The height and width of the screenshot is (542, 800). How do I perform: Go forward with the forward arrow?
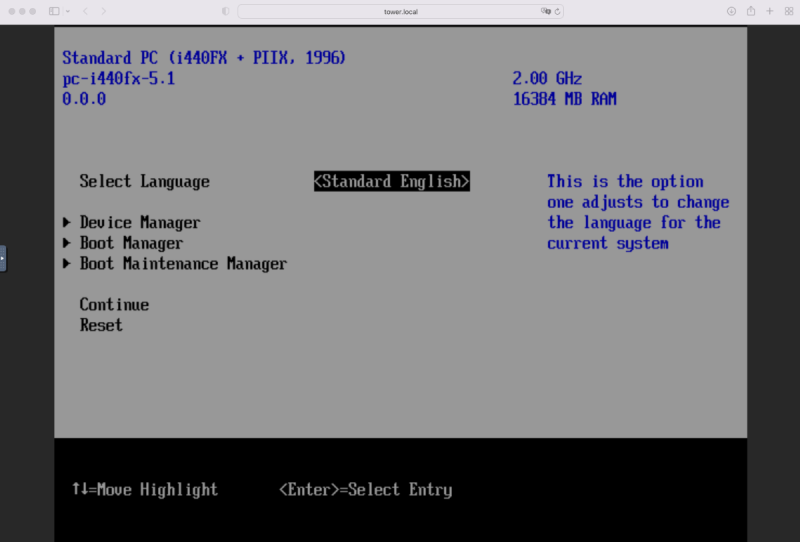click(104, 11)
